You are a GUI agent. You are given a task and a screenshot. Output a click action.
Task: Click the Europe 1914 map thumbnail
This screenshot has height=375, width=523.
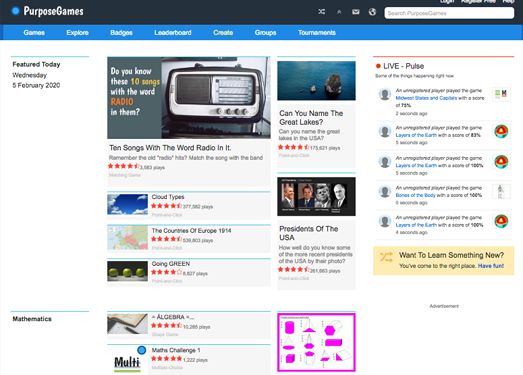pos(127,238)
